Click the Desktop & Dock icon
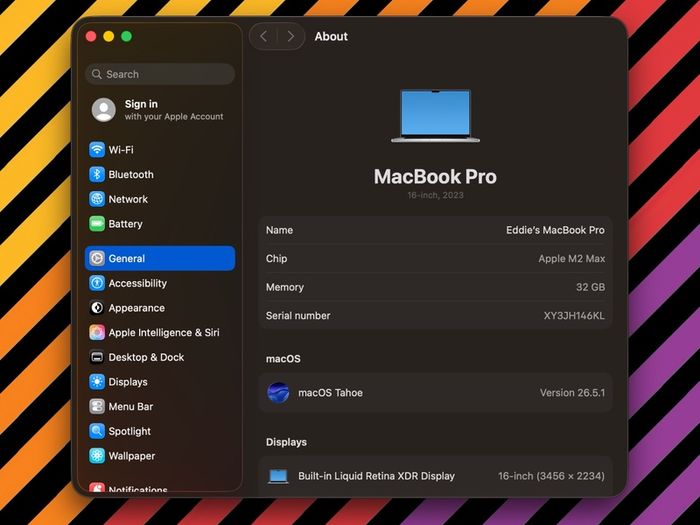The width and height of the screenshot is (700, 525). coord(97,357)
